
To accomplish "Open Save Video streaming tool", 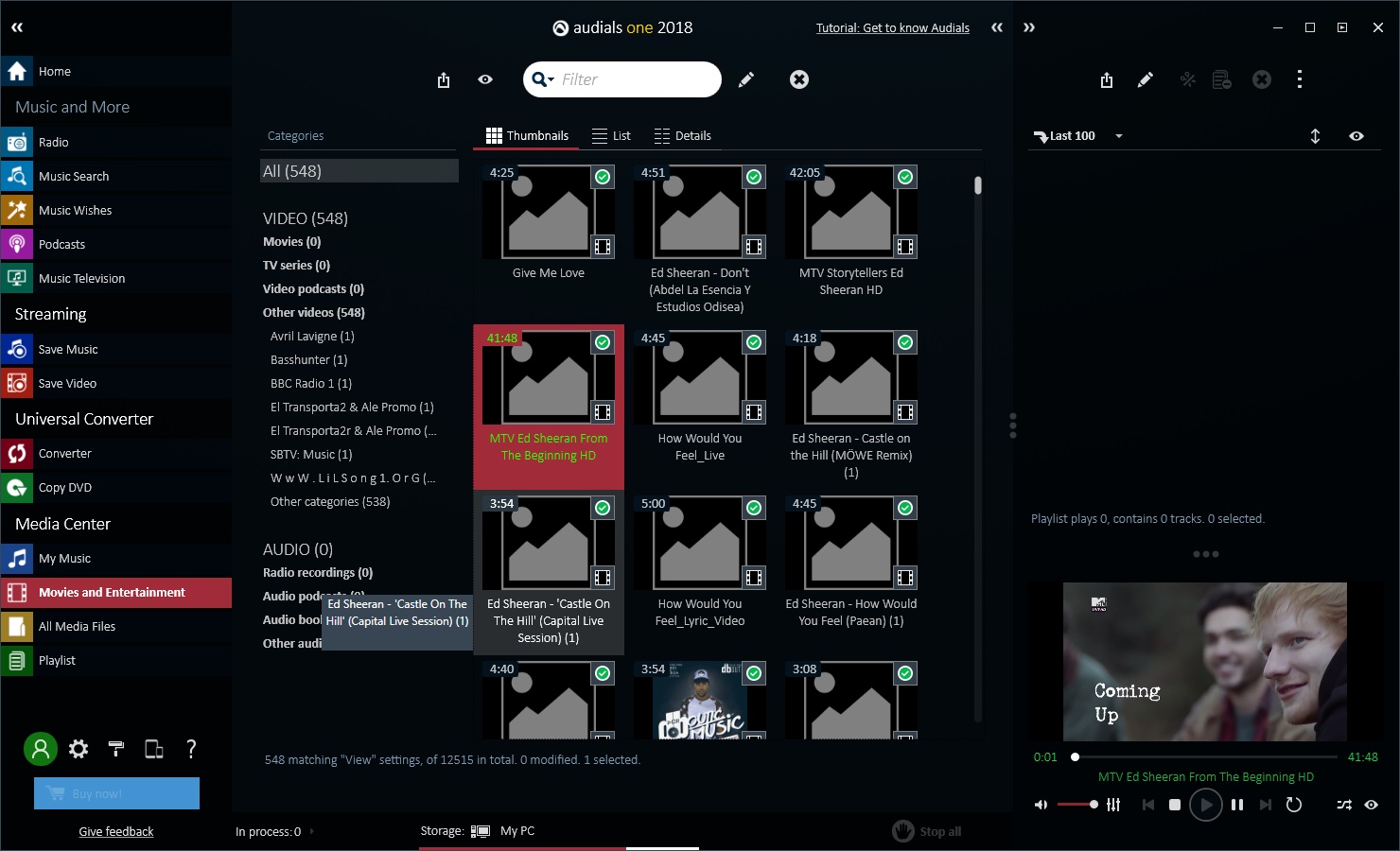I will 115,383.
